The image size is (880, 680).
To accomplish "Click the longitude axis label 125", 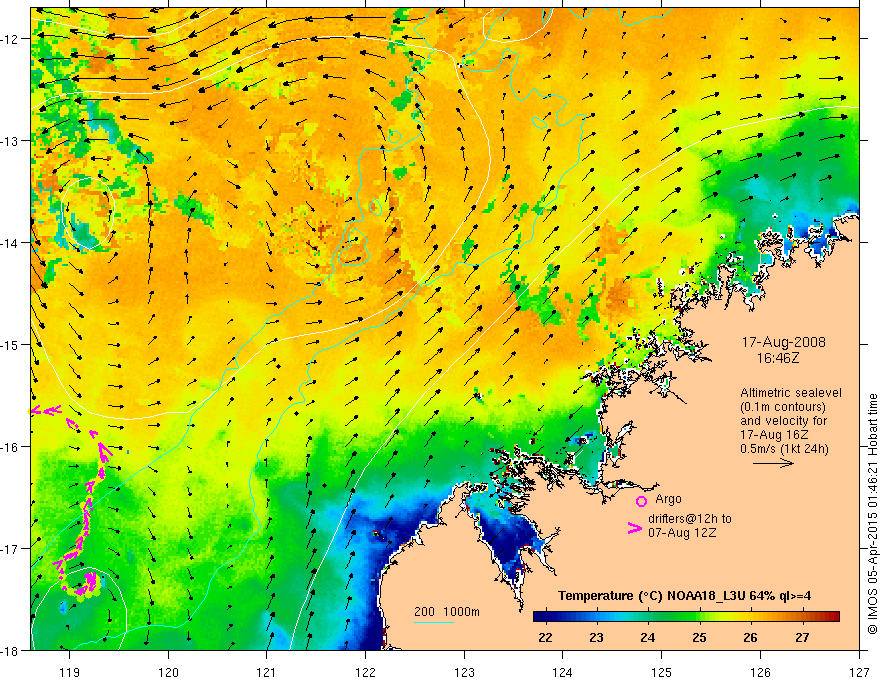I will (662, 672).
